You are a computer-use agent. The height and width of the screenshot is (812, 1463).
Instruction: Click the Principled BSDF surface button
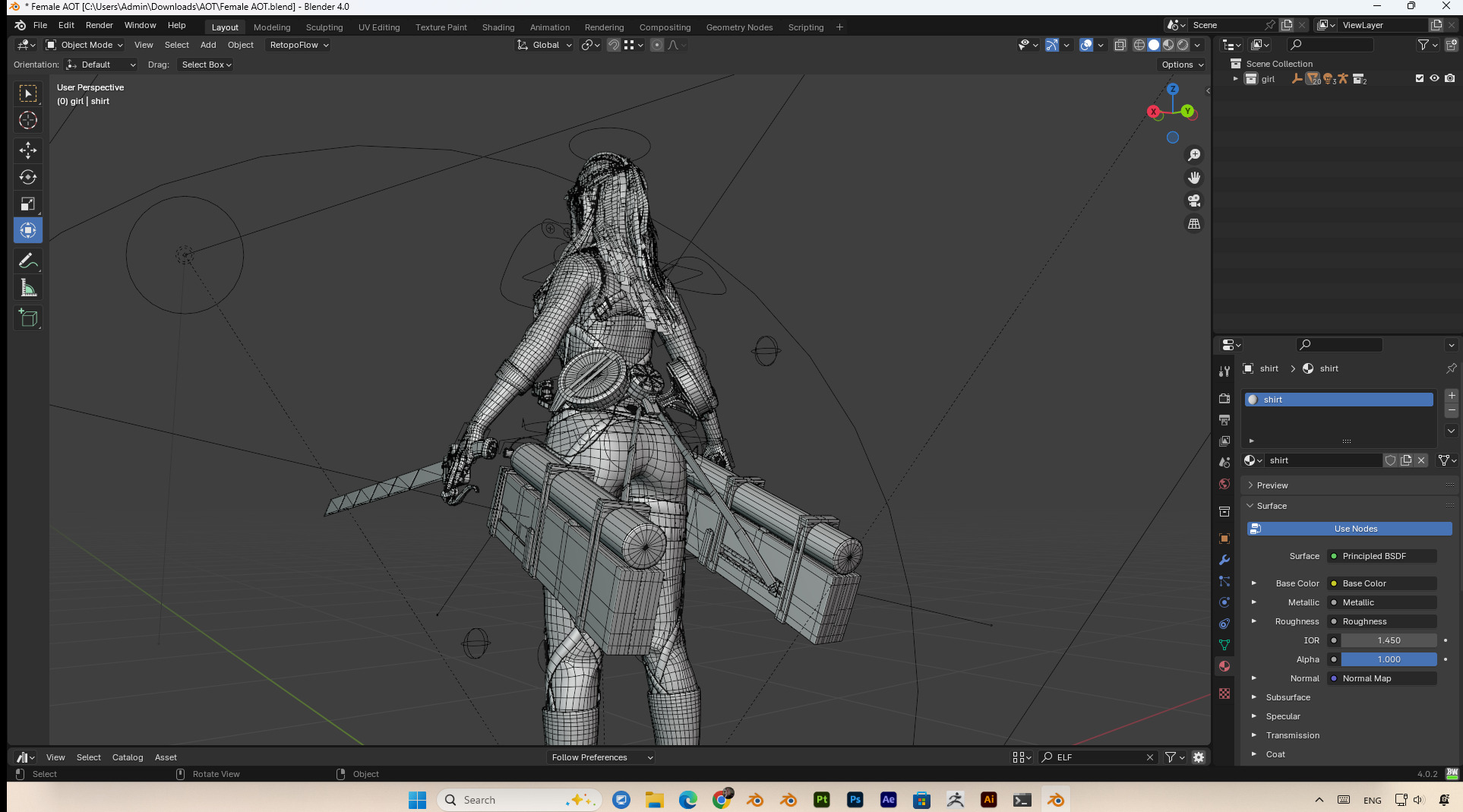[1382, 556]
